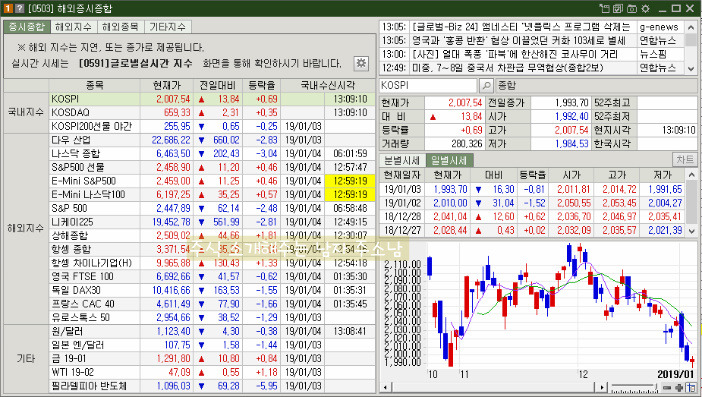Screen dimensions: 702x397
Task: Click the chart scroll left arrow
Action: click(385, 388)
